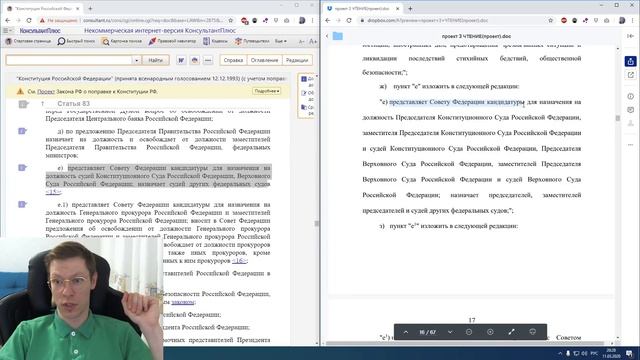Open Стартовая страница in the ConsultantPlus toolbar
640x360 pixels.
coord(28,41)
